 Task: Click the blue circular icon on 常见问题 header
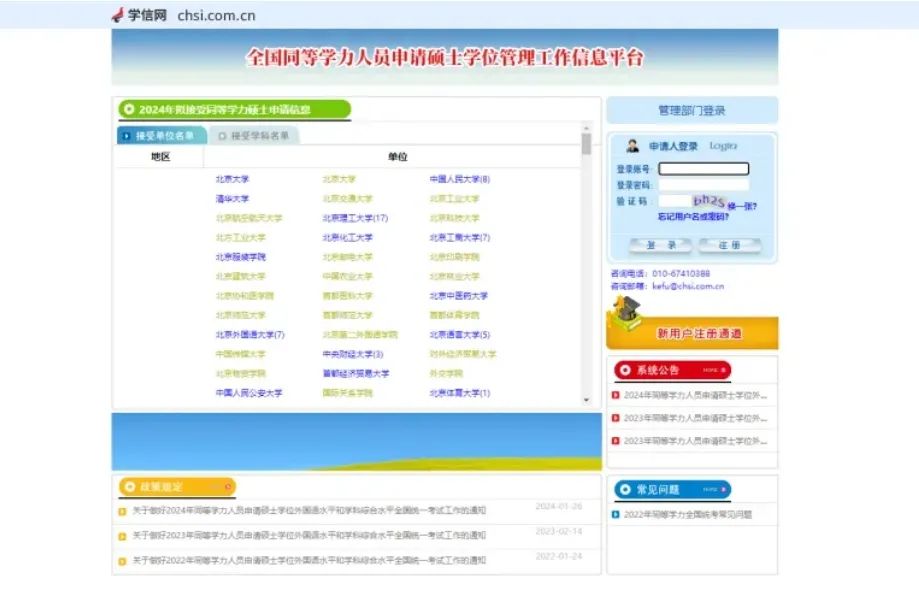pos(626,489)
